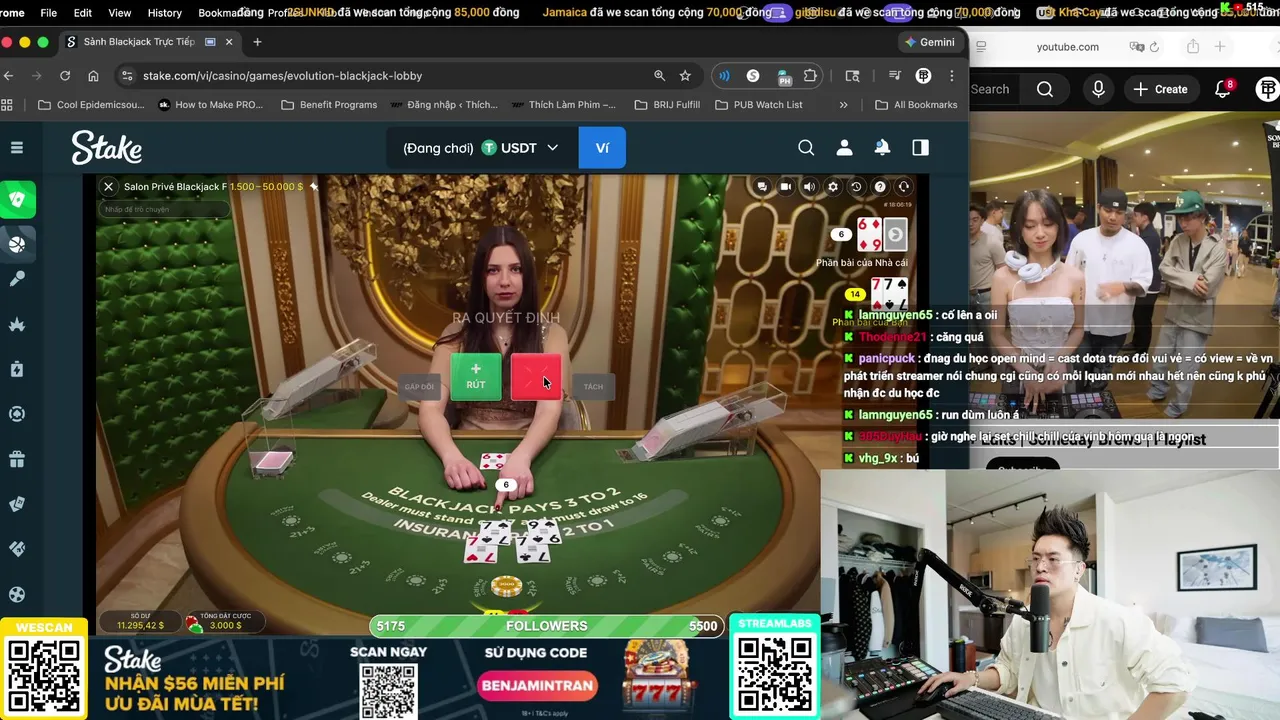Click the YouTube search field

click(996, 89)
